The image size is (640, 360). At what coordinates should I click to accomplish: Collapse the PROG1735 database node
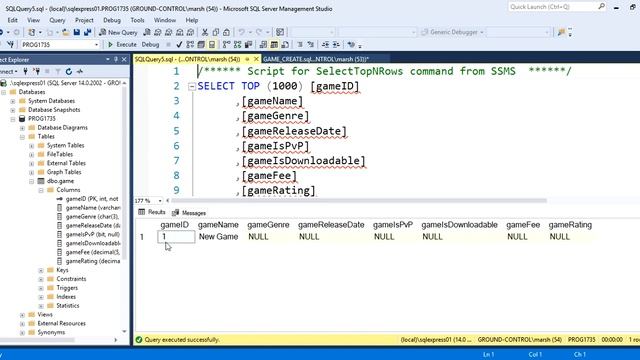click(13, 119)
